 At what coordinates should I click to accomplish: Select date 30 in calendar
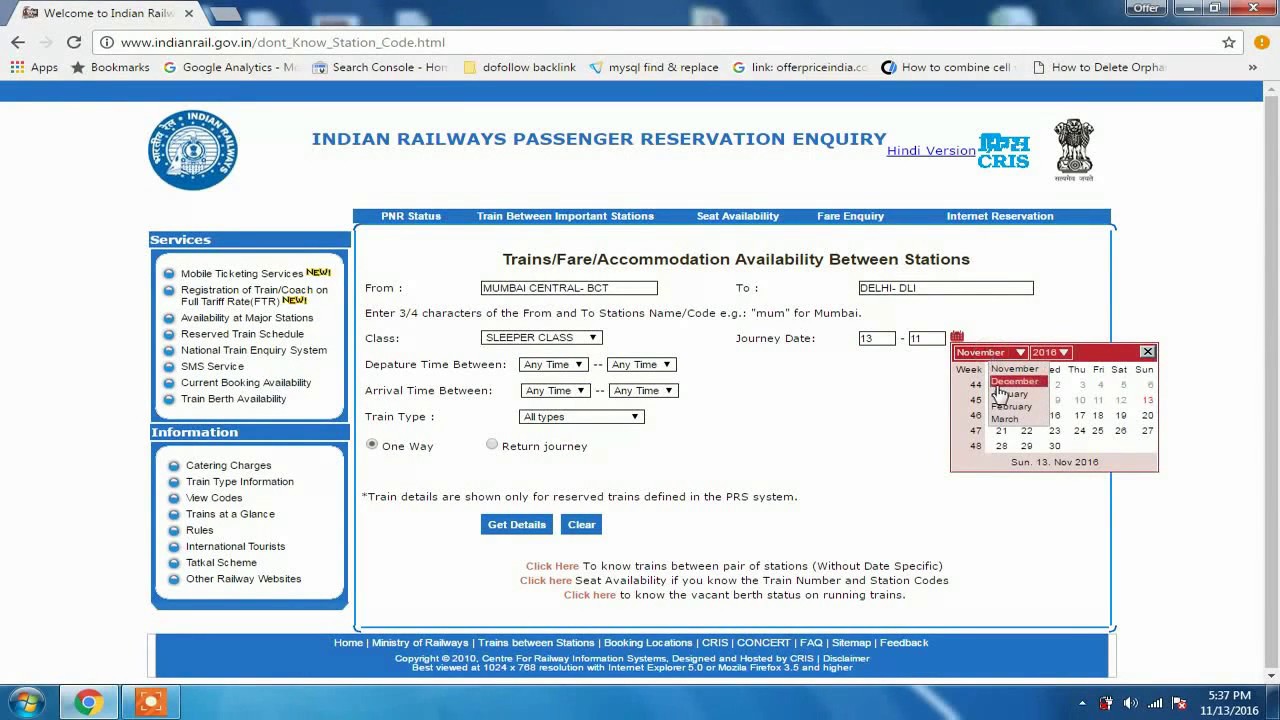(x=1054, y=446)
